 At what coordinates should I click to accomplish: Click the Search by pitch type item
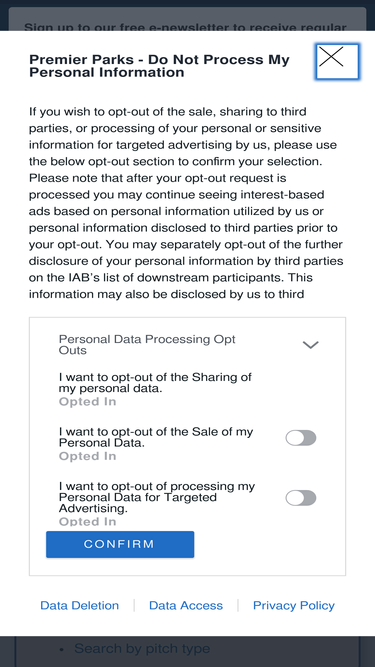pos(142,648)
